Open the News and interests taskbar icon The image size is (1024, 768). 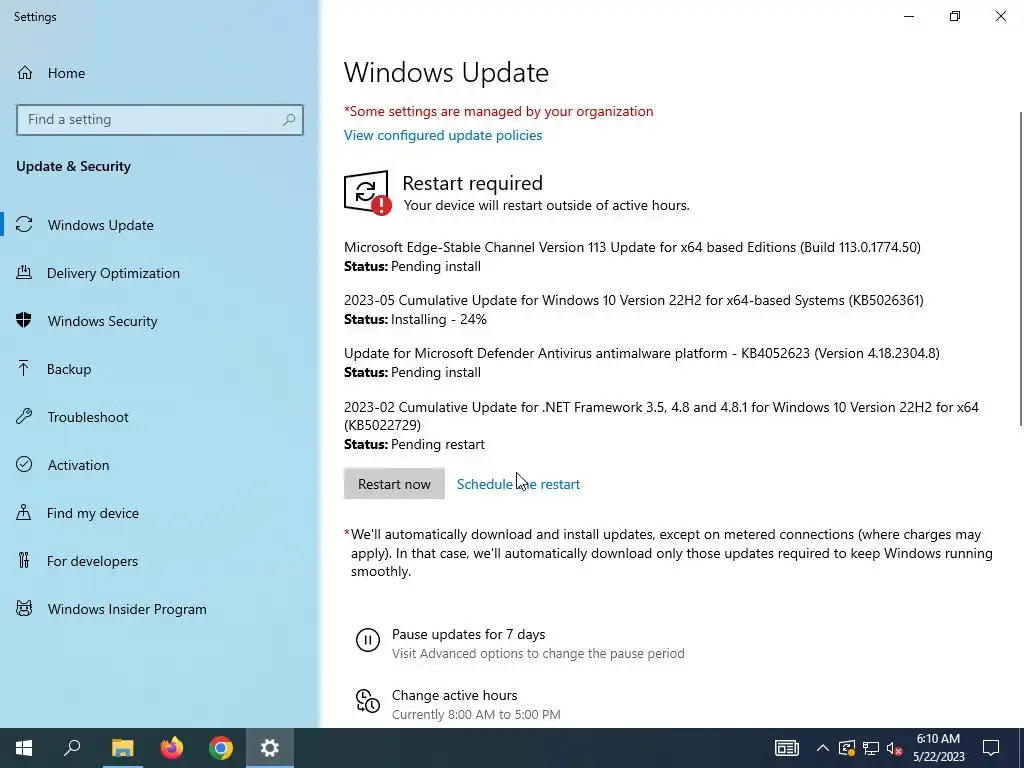[x=786, y=748]
